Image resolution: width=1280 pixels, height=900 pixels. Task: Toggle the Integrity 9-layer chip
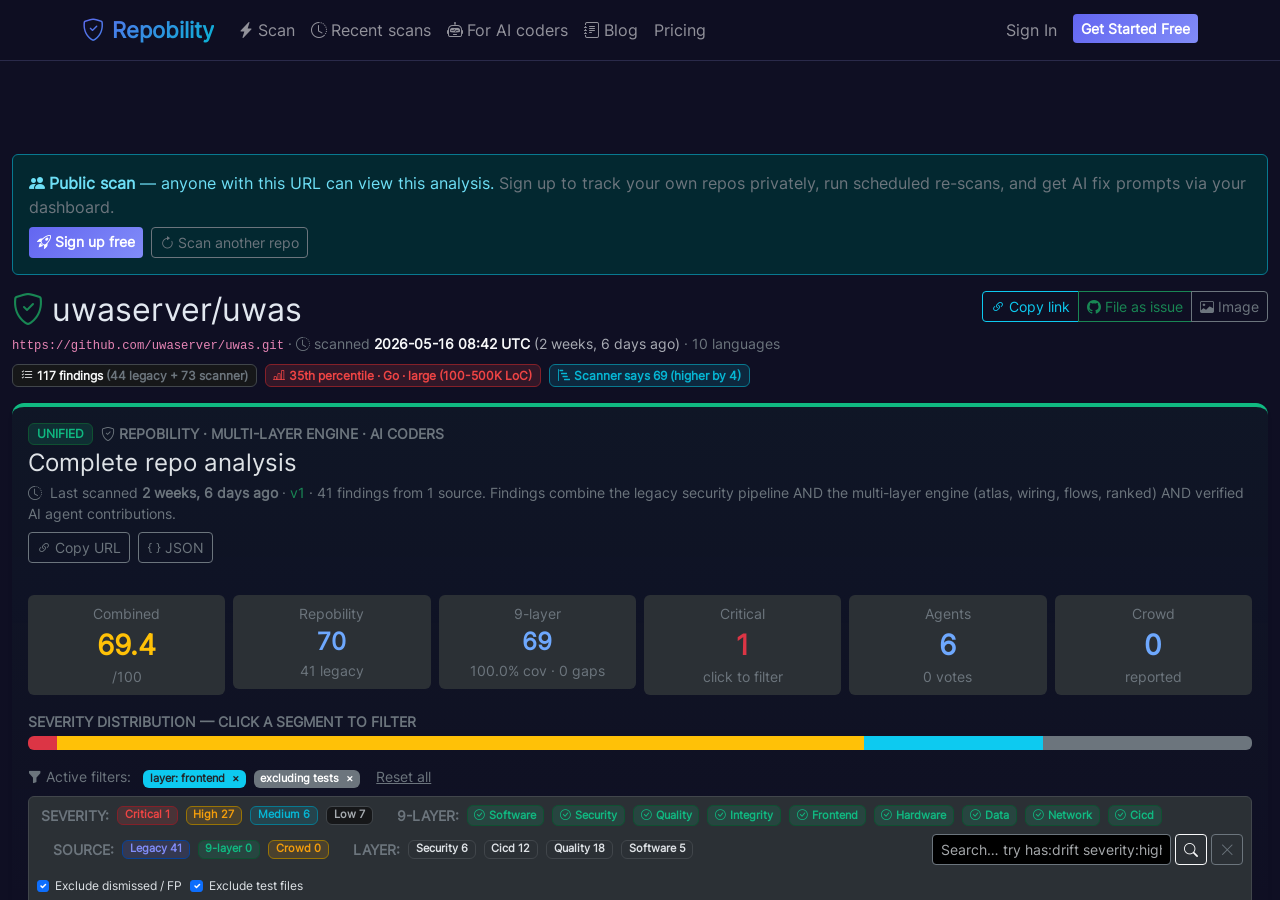coord(744,815)
